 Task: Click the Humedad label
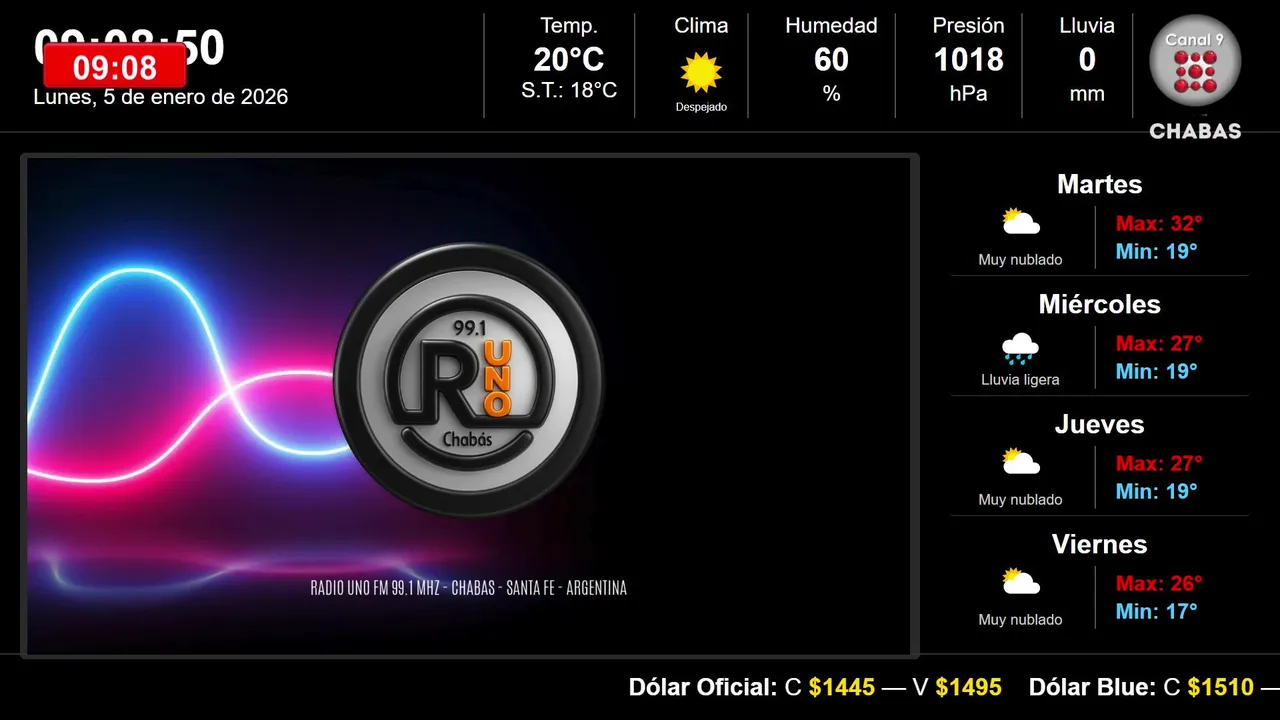(x=831, y=26)
